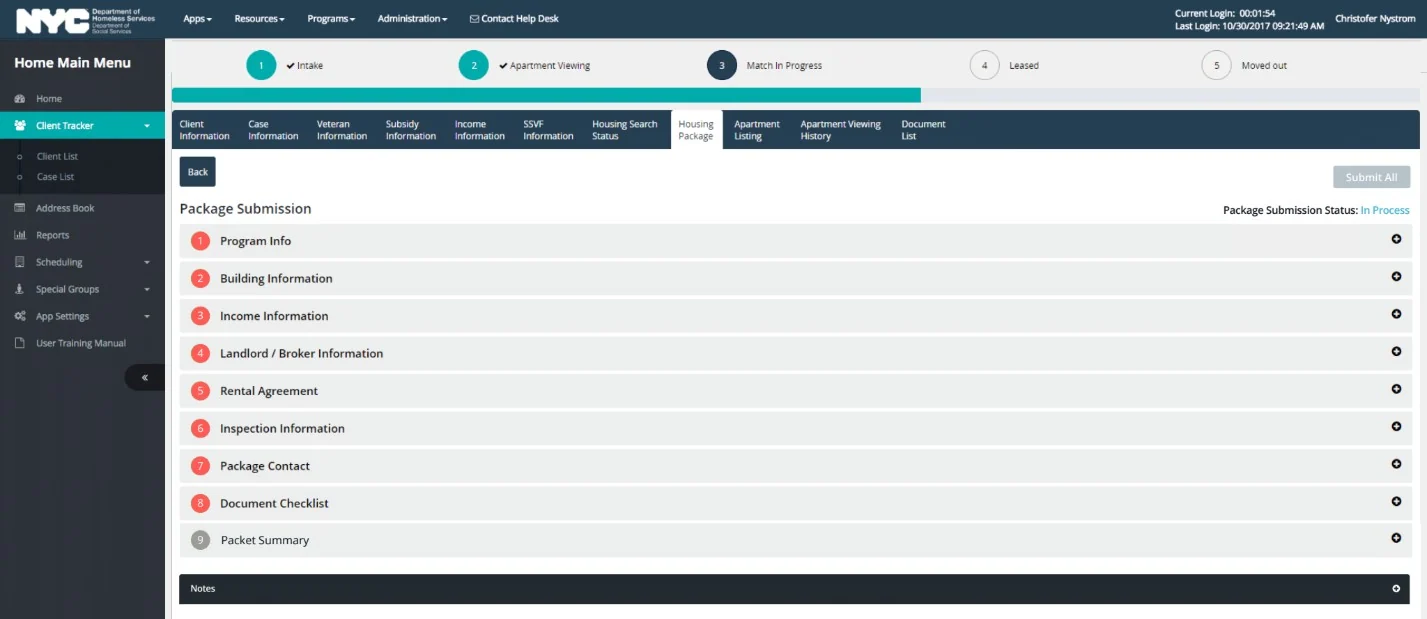Screen dimensions: 1427x619
Task: Click the App Settings gears icon
Action: tap(20, 316)
